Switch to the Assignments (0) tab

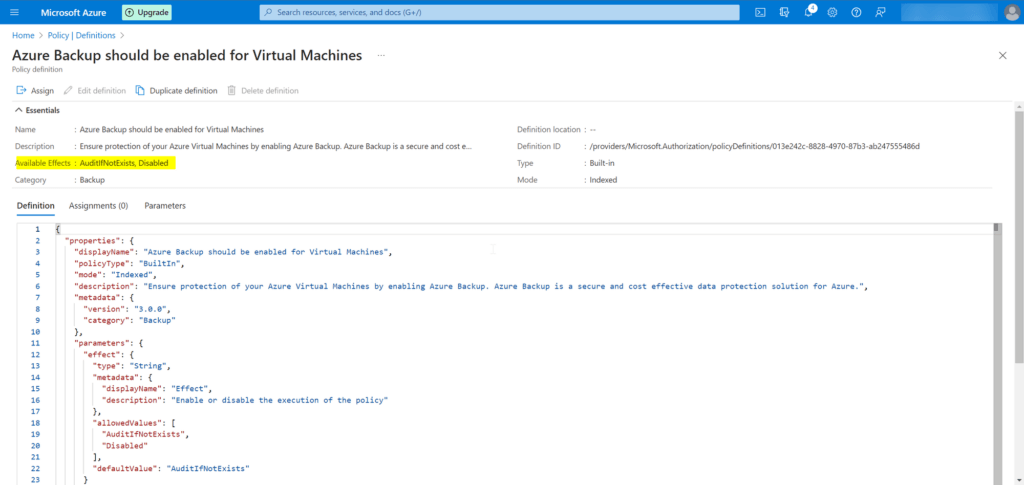pyautogui.click(x=99, y=206)
